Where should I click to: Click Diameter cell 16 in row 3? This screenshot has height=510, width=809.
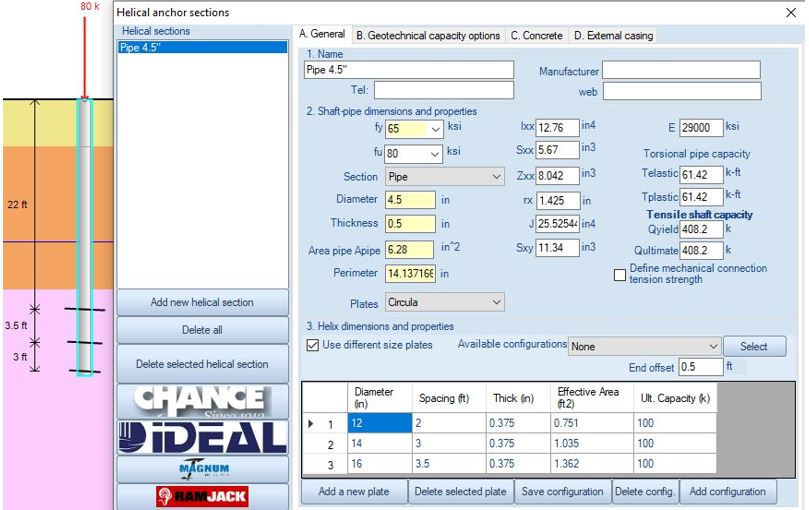380,464
